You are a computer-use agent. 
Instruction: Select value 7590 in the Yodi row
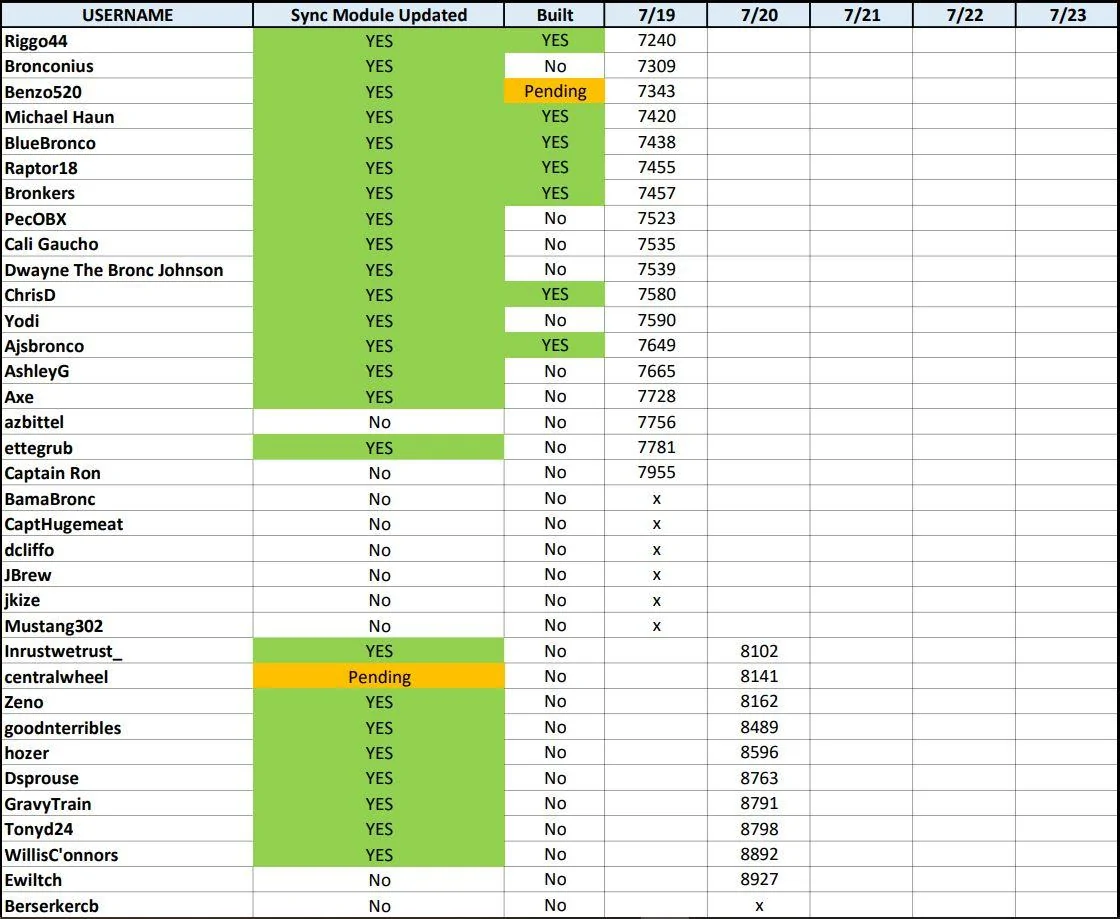(656, 320)
